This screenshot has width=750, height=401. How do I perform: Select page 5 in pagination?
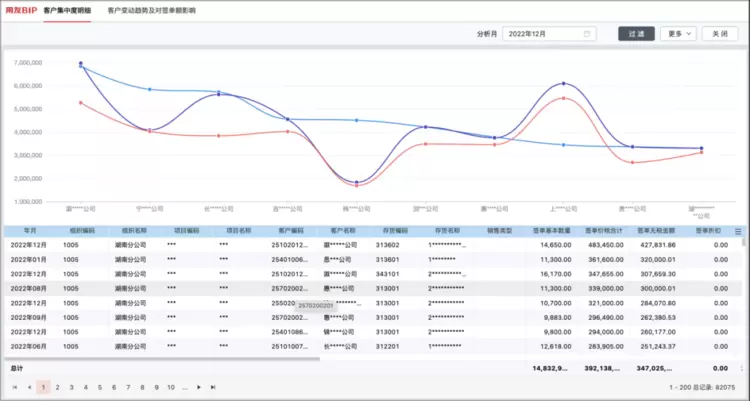point(100,386)
